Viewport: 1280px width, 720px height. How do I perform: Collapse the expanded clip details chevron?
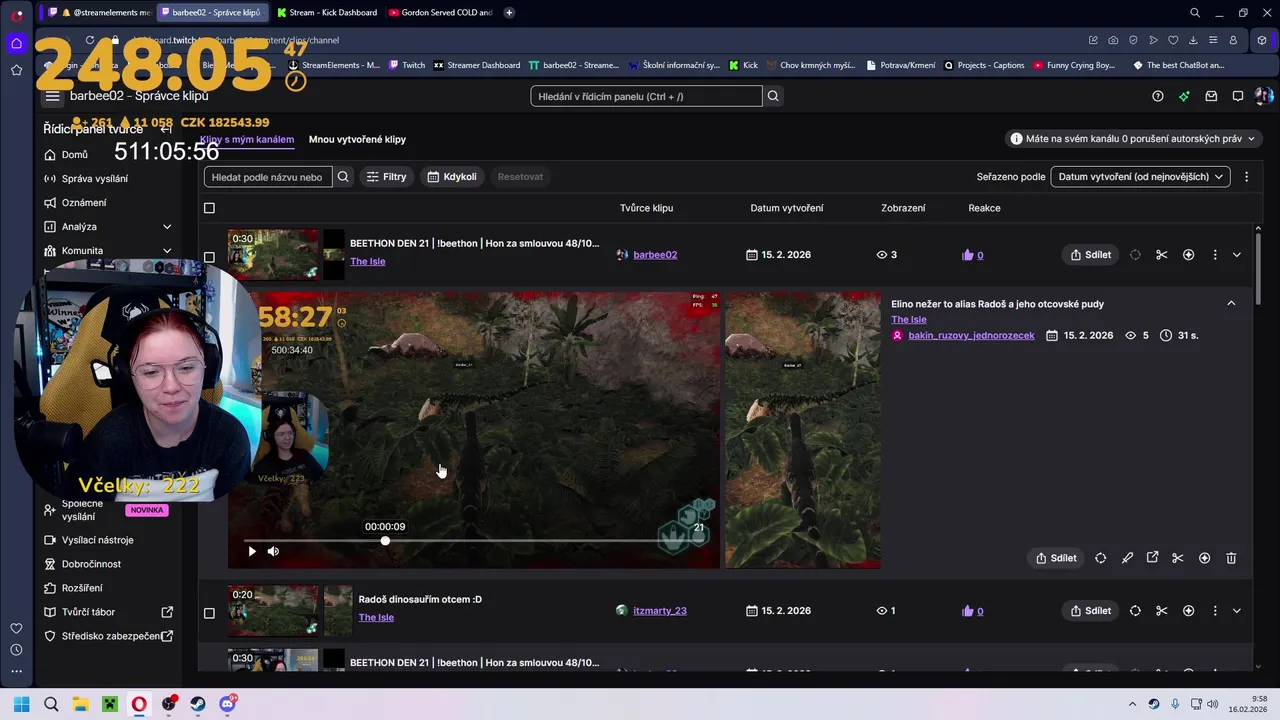(1231, 303)
